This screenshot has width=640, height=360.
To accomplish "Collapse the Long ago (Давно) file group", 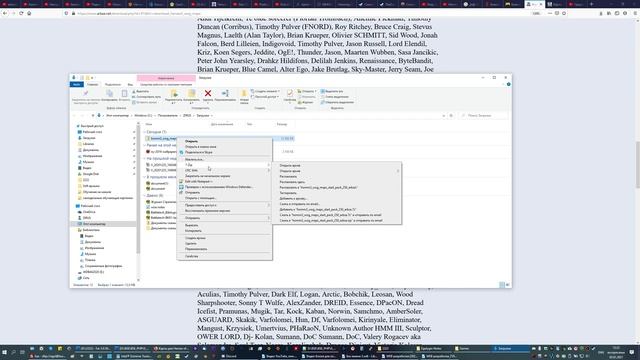I will click(x=144, y=196).
